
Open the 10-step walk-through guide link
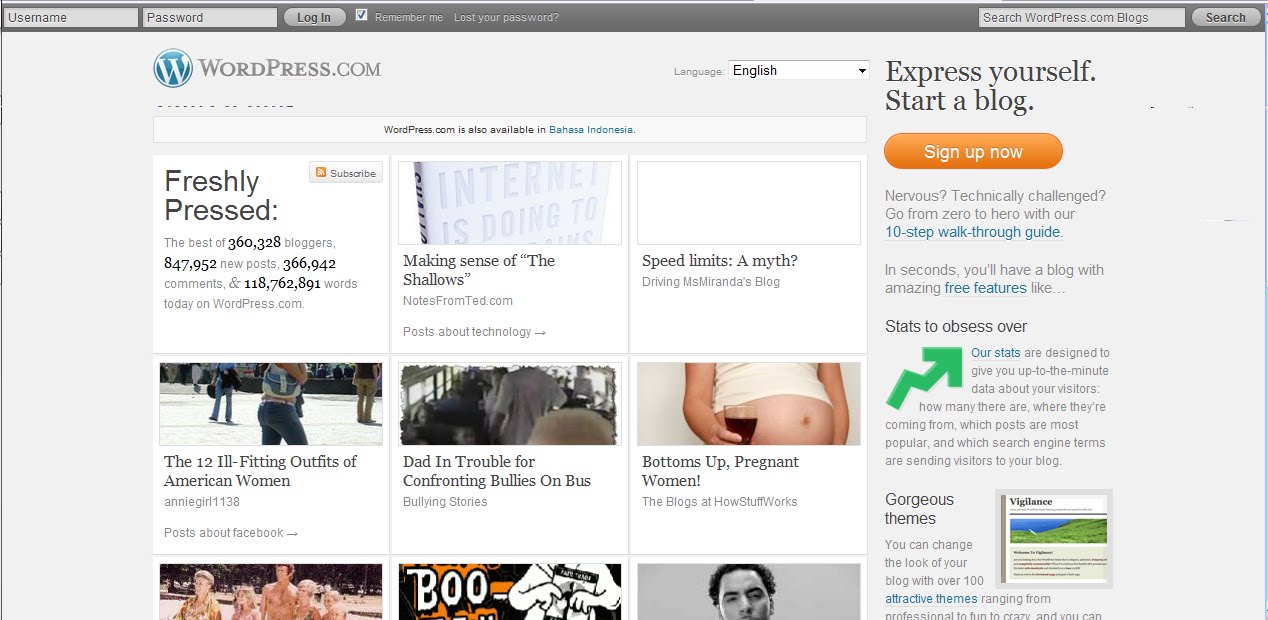point(973,232)
